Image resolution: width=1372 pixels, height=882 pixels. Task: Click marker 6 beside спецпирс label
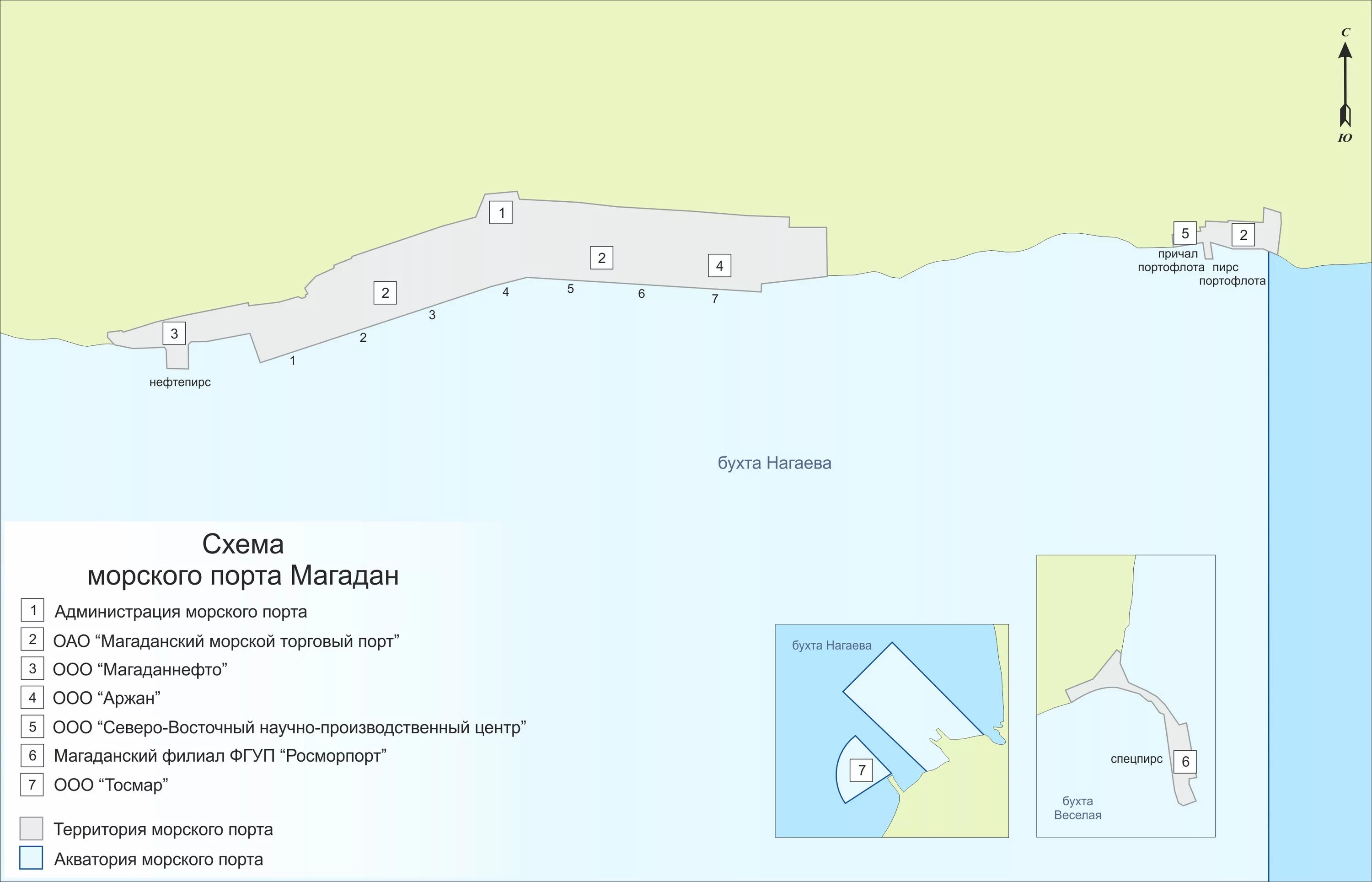pos(1185,761)
